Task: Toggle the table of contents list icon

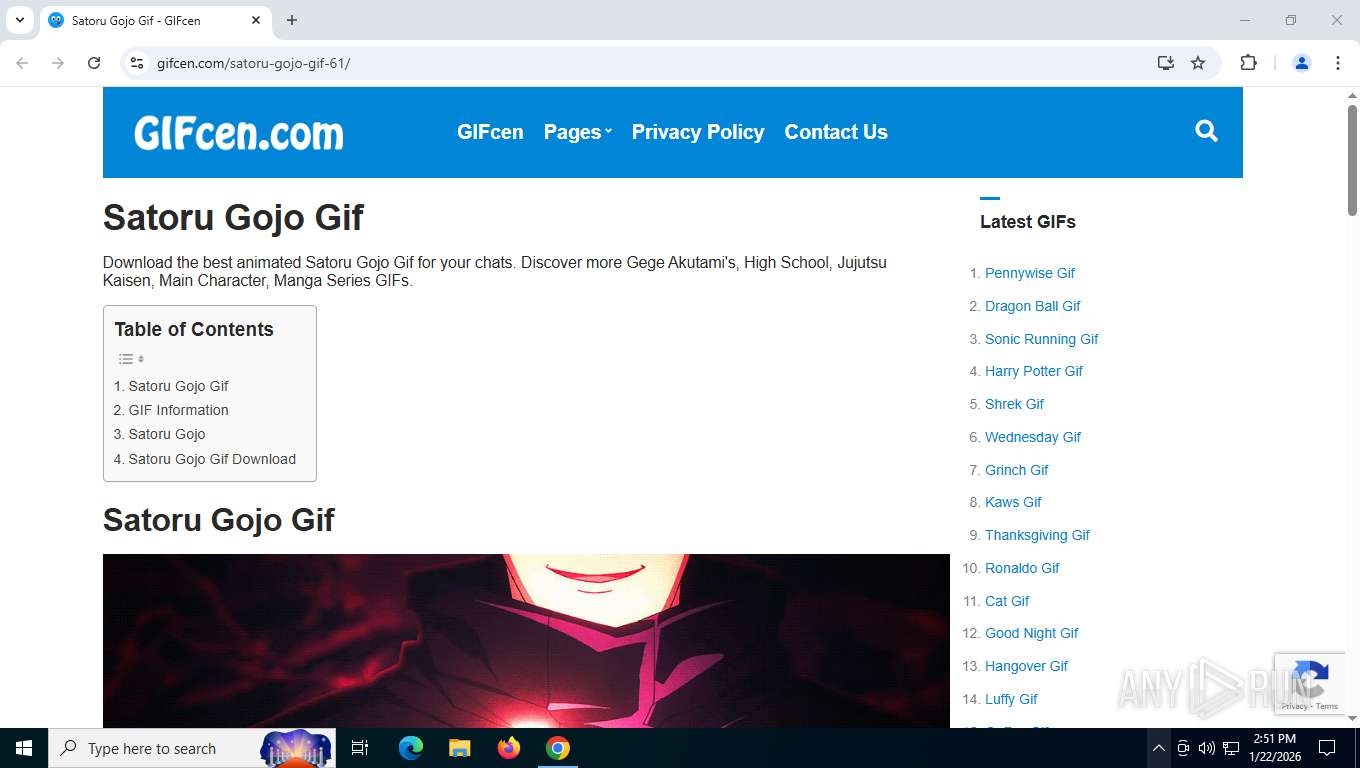Action: [x=131, y=359]
